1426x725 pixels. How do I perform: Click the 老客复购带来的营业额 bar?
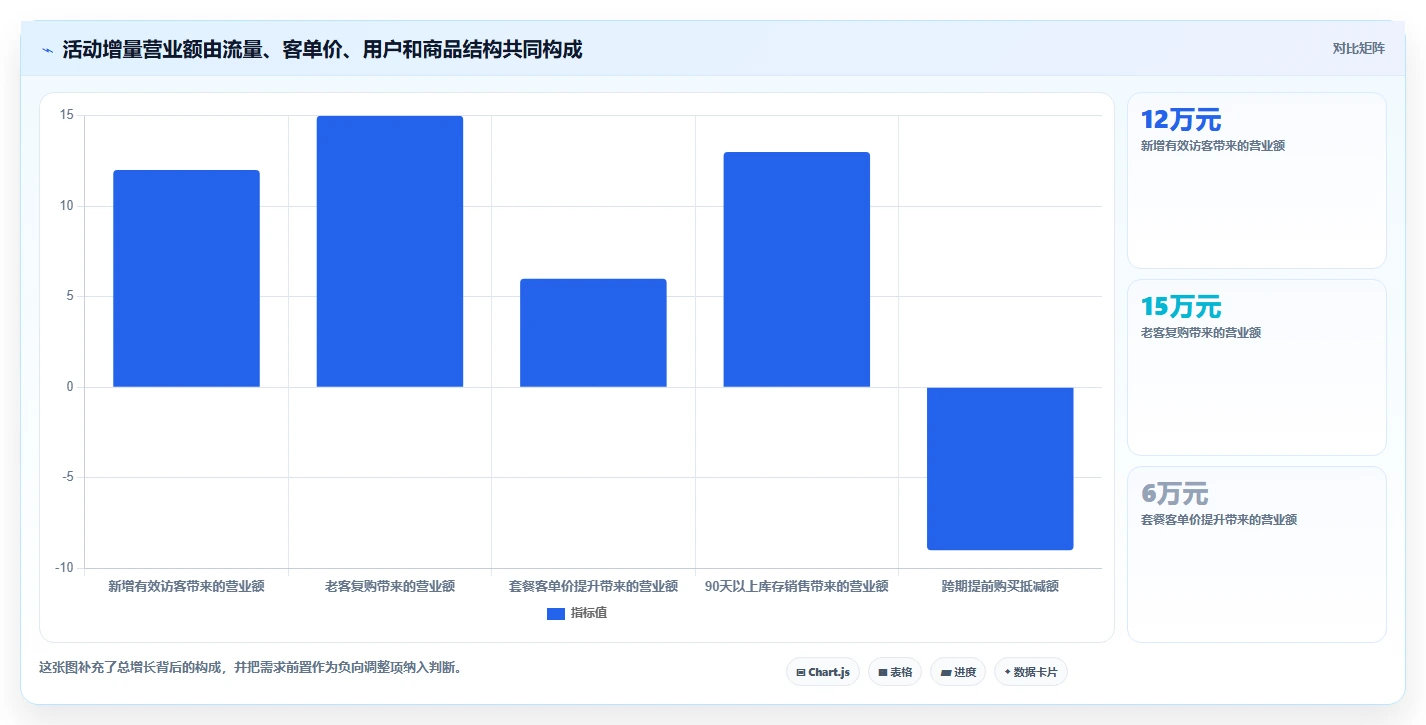(390, 251)
